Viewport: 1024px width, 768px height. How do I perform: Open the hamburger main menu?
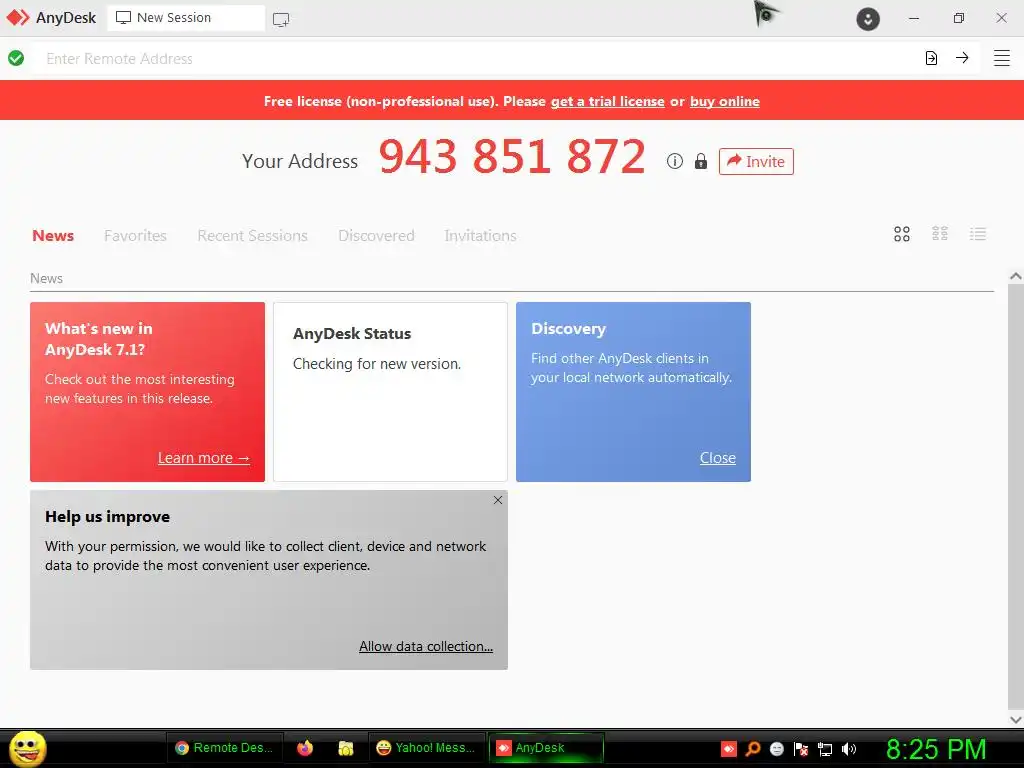1002,58
